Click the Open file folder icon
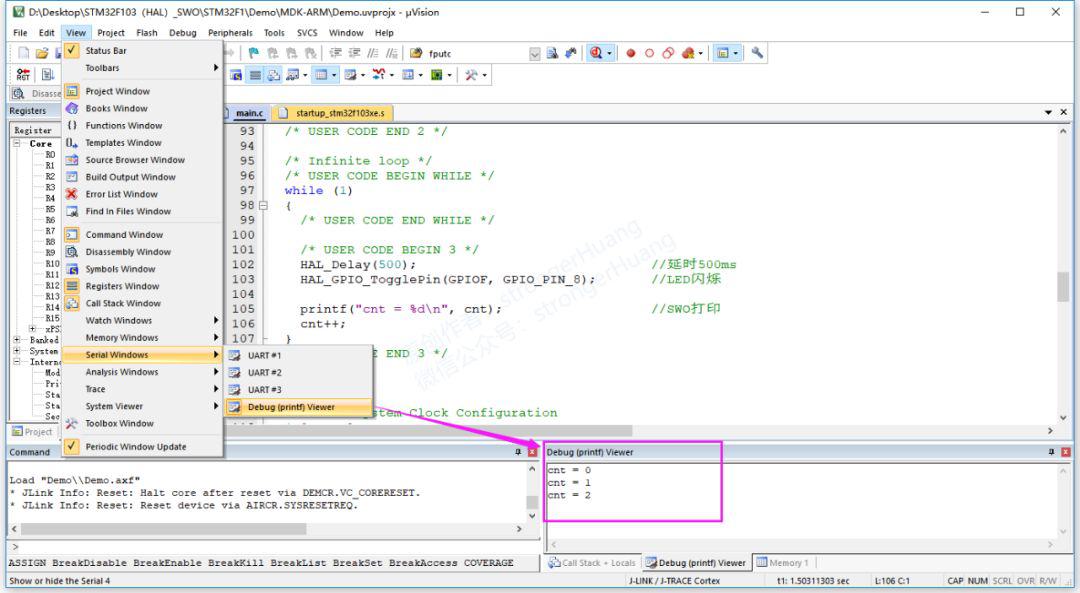This screenshot has width=1080, height=593. coord(42,53)
